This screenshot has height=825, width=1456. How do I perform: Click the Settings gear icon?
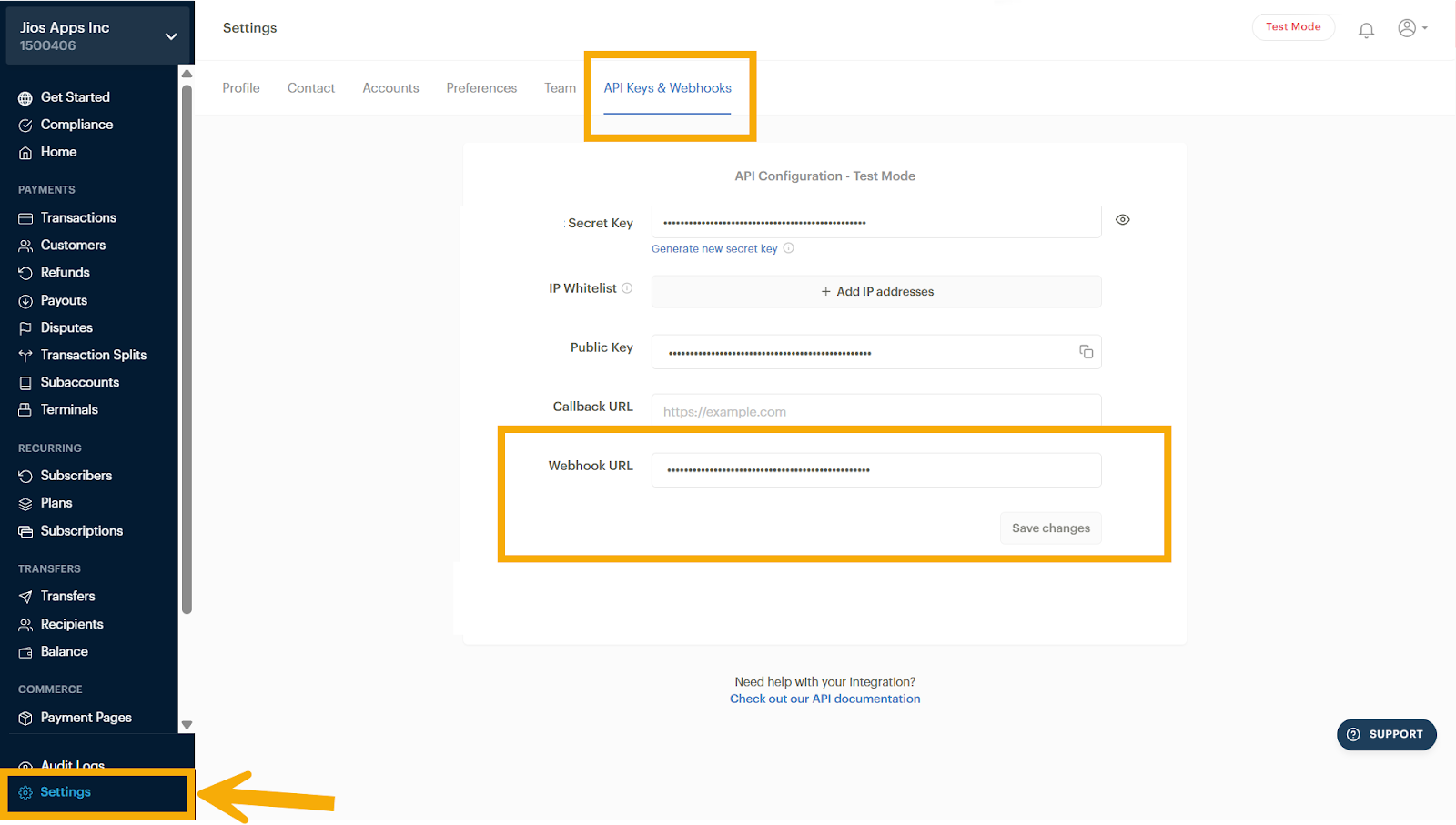25,792
